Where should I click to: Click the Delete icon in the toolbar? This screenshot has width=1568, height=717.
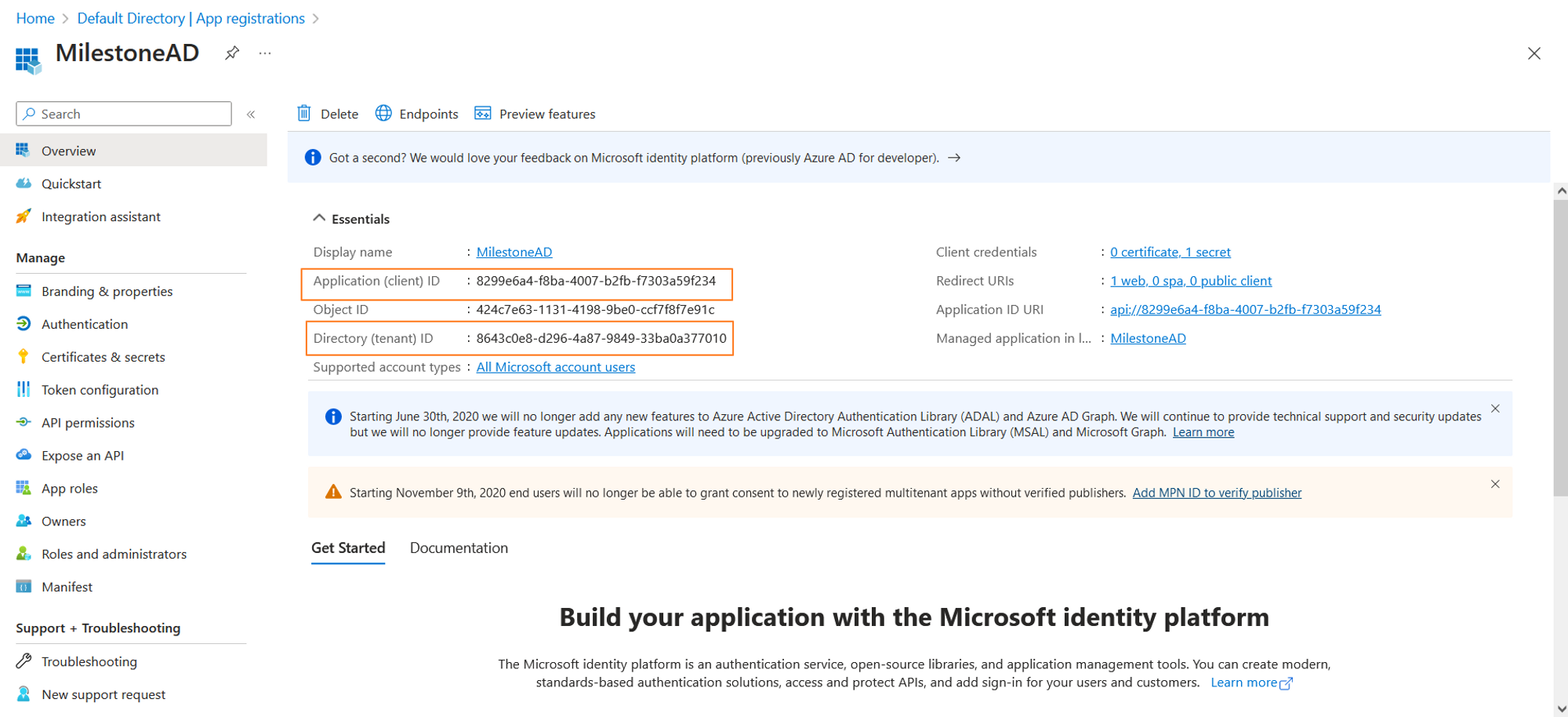tap(327, 113)
